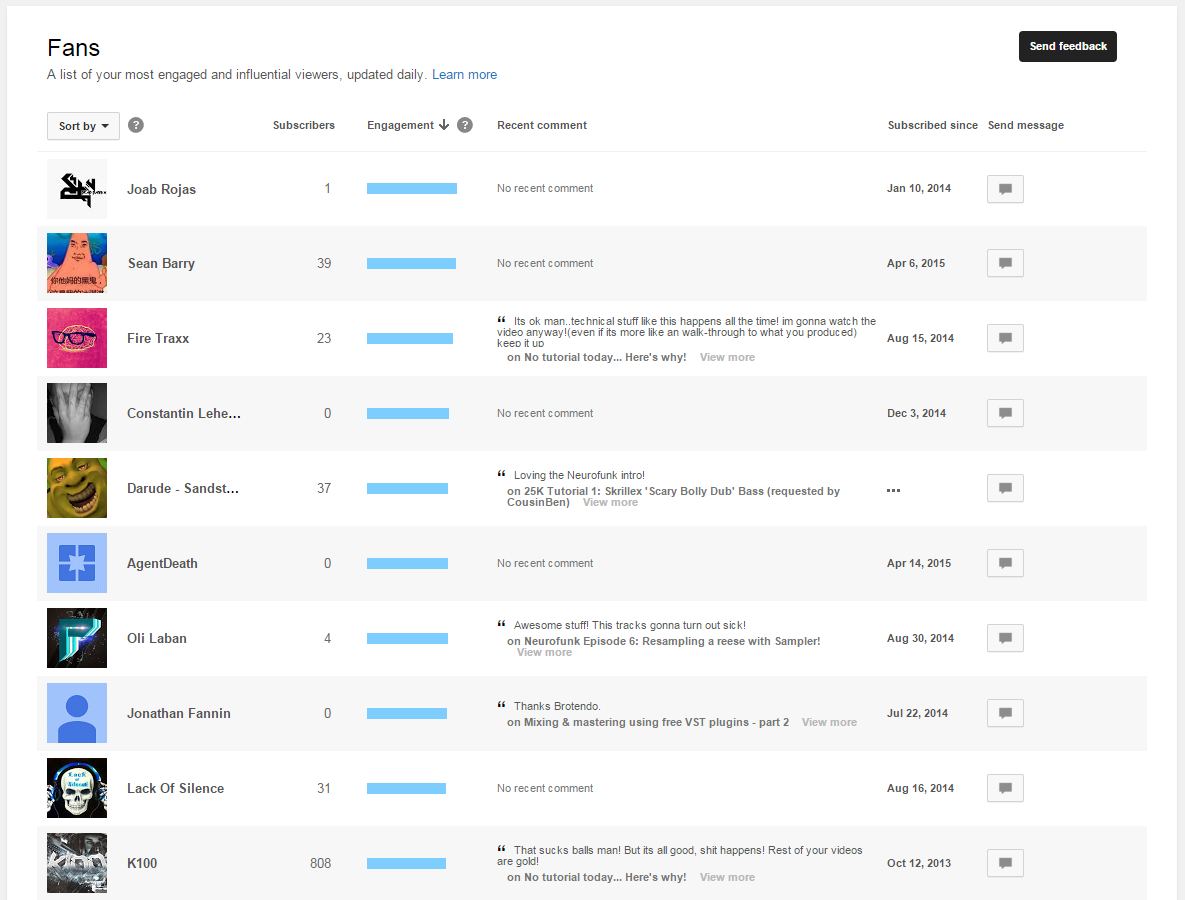This screenshot has height=900, width=1185.
Task: Open 'Neurofunk Episode 6' video link
Action: coord(672,641)
